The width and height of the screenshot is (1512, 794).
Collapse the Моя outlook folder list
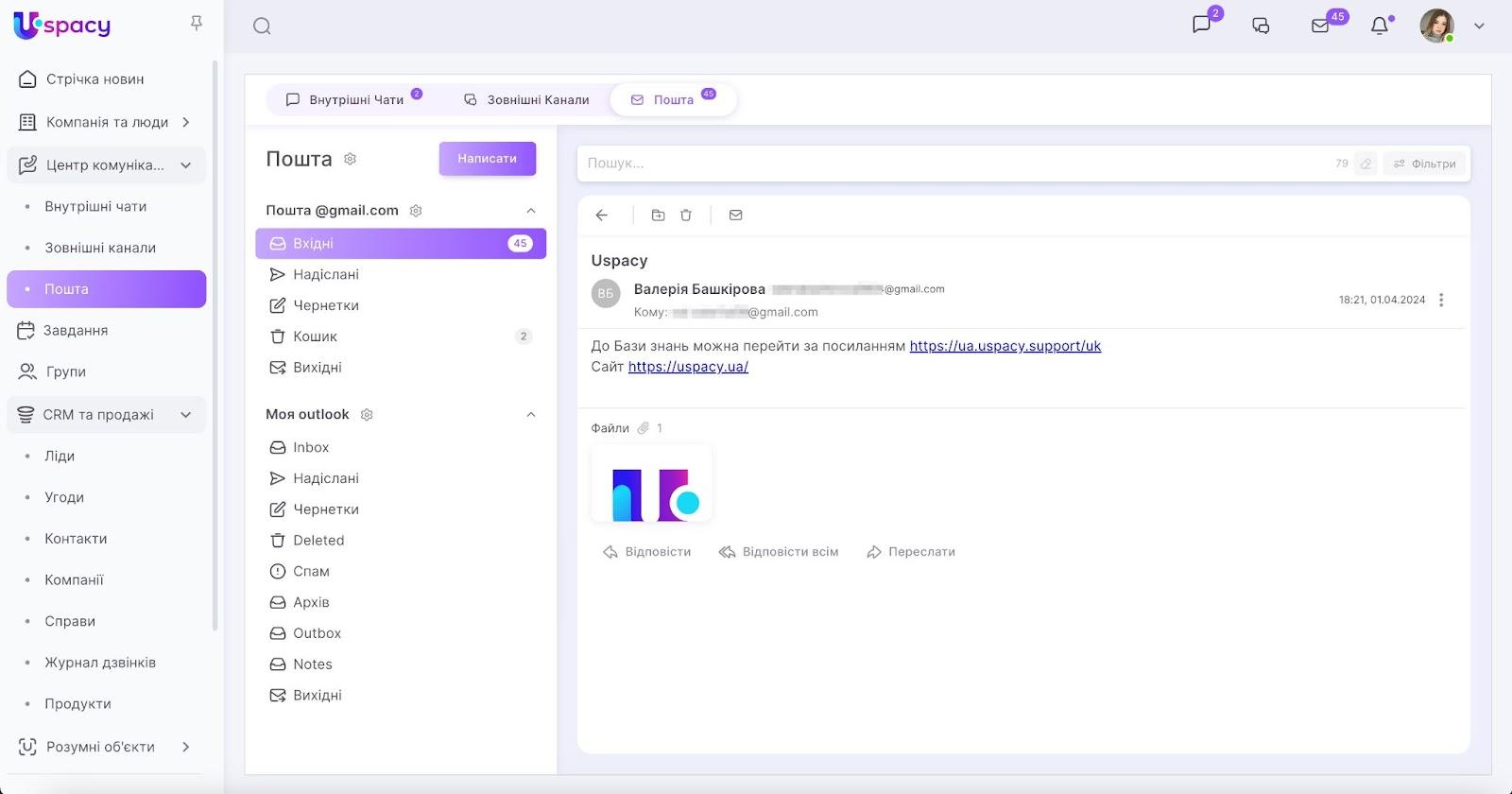click(x=531, y=415)
